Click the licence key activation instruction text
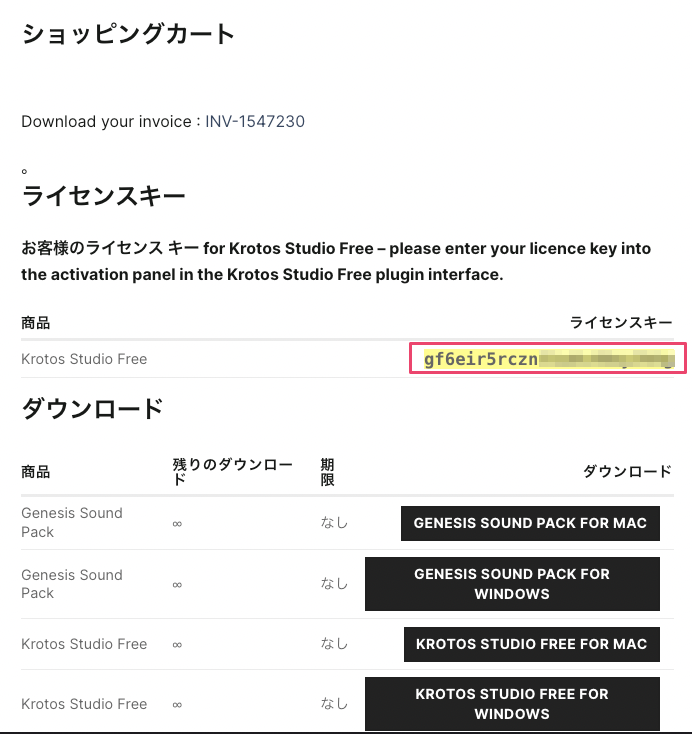Image resolution: width=692 pixels, height=734 pixels. [x=336, y=261]
